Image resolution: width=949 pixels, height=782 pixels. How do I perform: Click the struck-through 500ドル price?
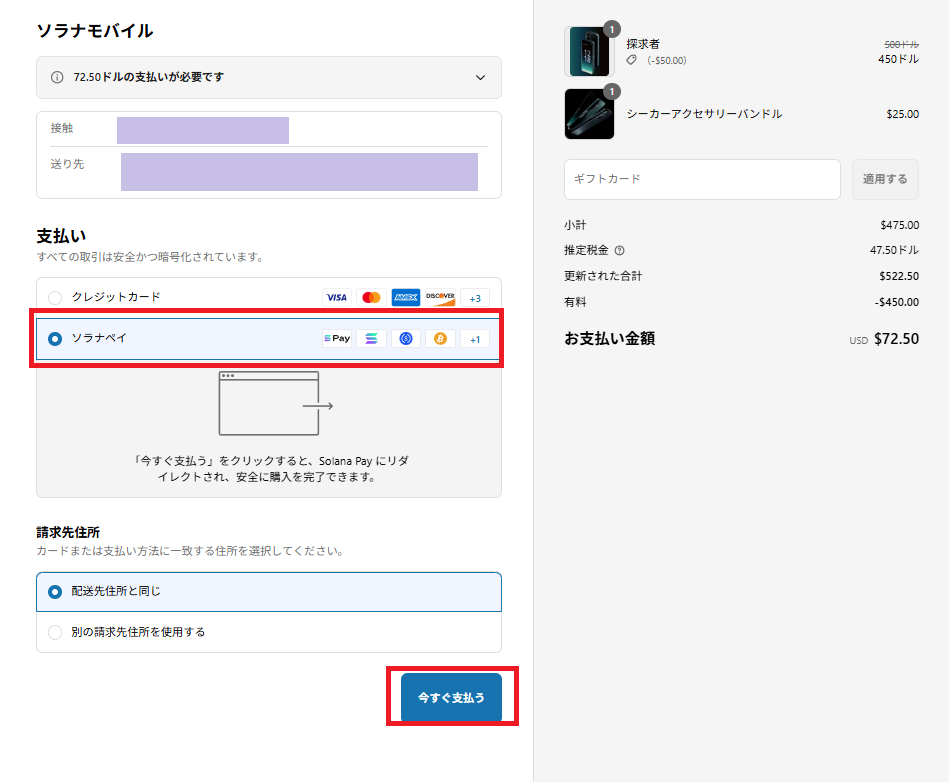tap(901, 44)
